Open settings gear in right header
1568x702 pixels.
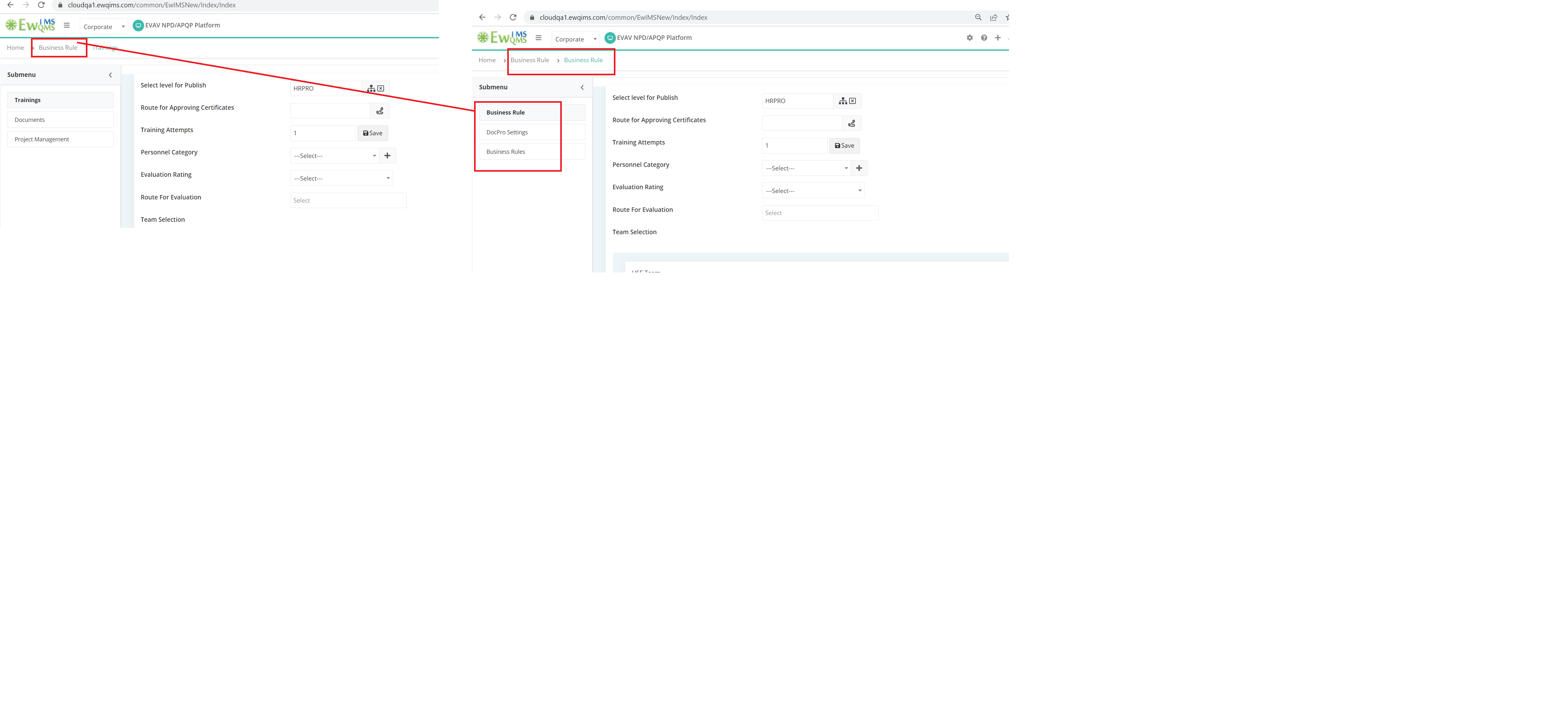(x=970, y=38)
